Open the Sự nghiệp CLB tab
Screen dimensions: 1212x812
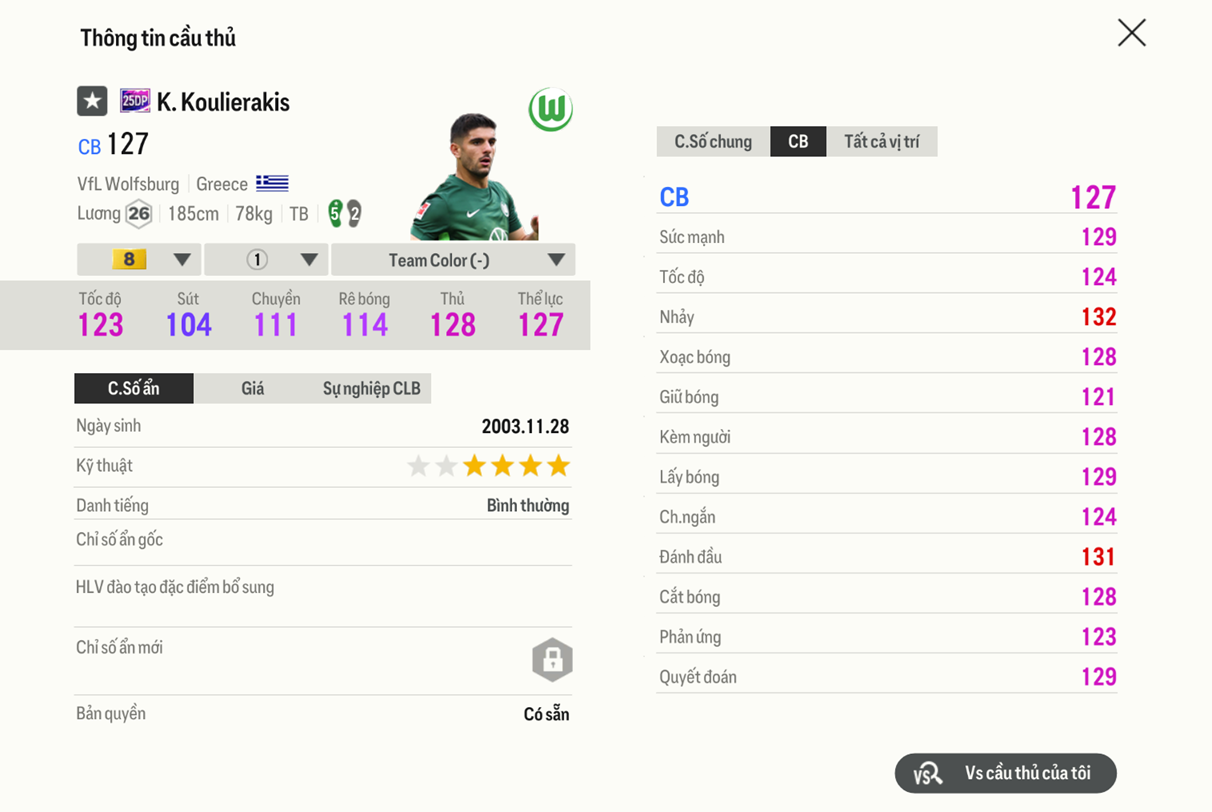(371, 389)
